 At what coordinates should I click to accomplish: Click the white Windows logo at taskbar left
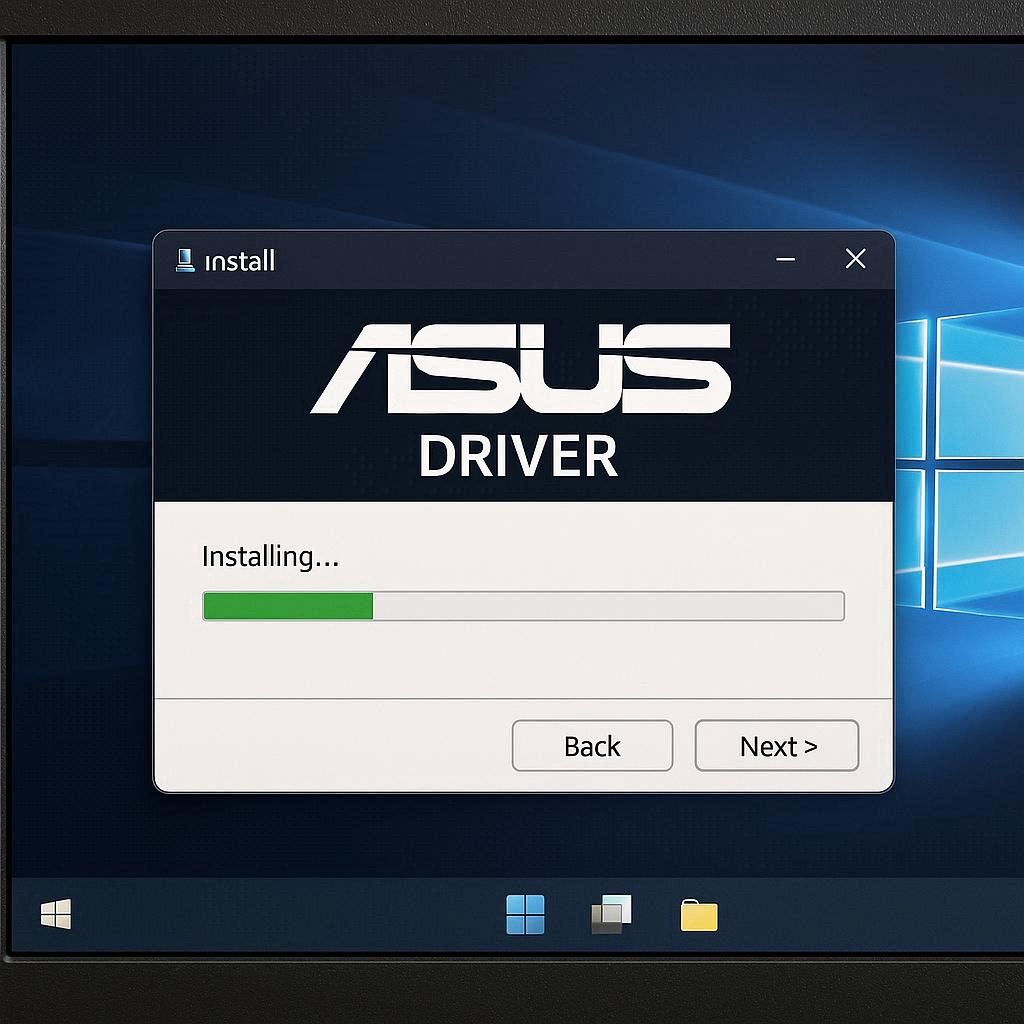[x=56, y=914]
